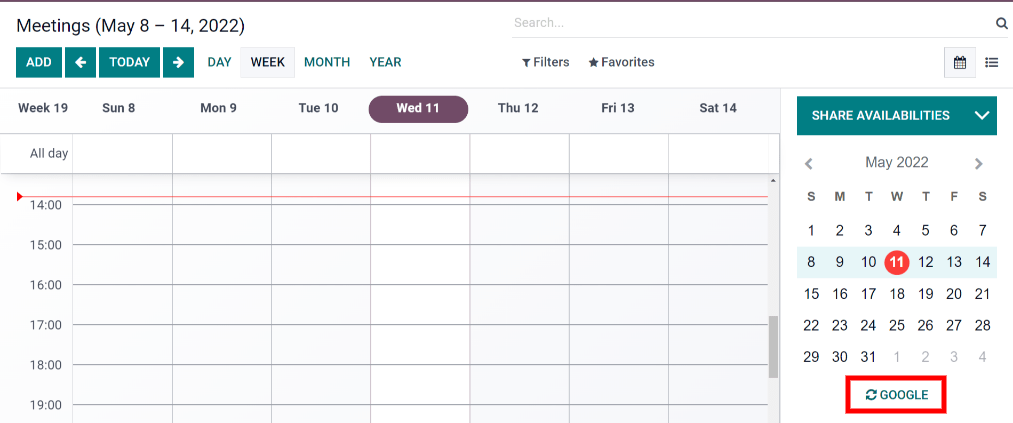Open the Filters dropdown
Image resolution: width=1013 pixels, height=423 pixels.
[x=546, y=62]
